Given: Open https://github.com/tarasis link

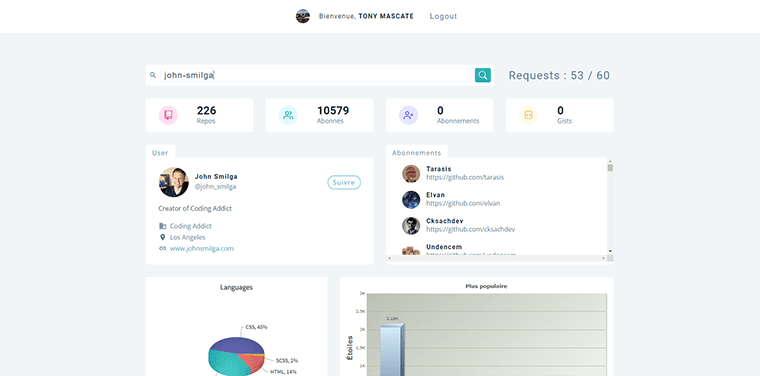Looking at the screenshot, I should point(465,177).
